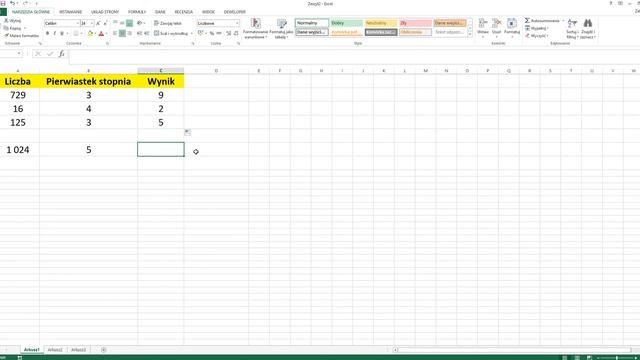This screenshot has width=640, height=360.
Task: Redo the last action
Action: (x=25, y=3)
